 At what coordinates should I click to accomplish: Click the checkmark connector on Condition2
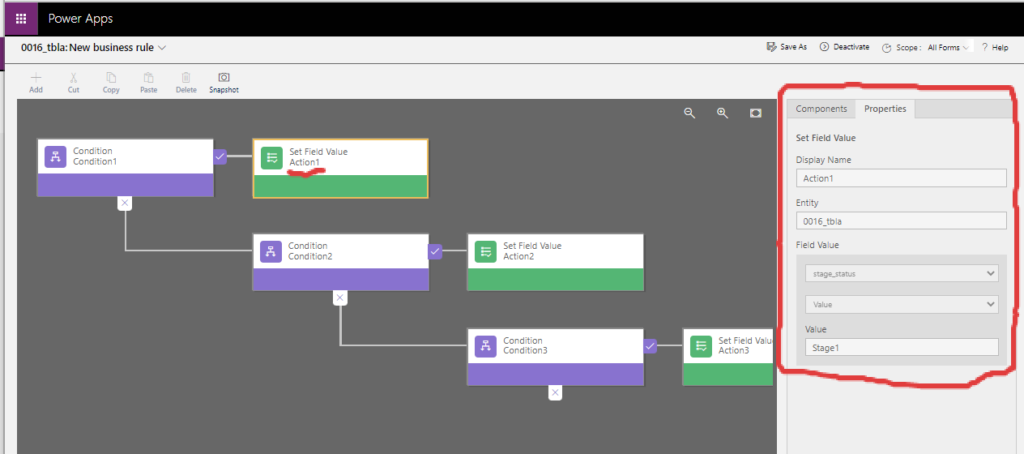(435, 252)
